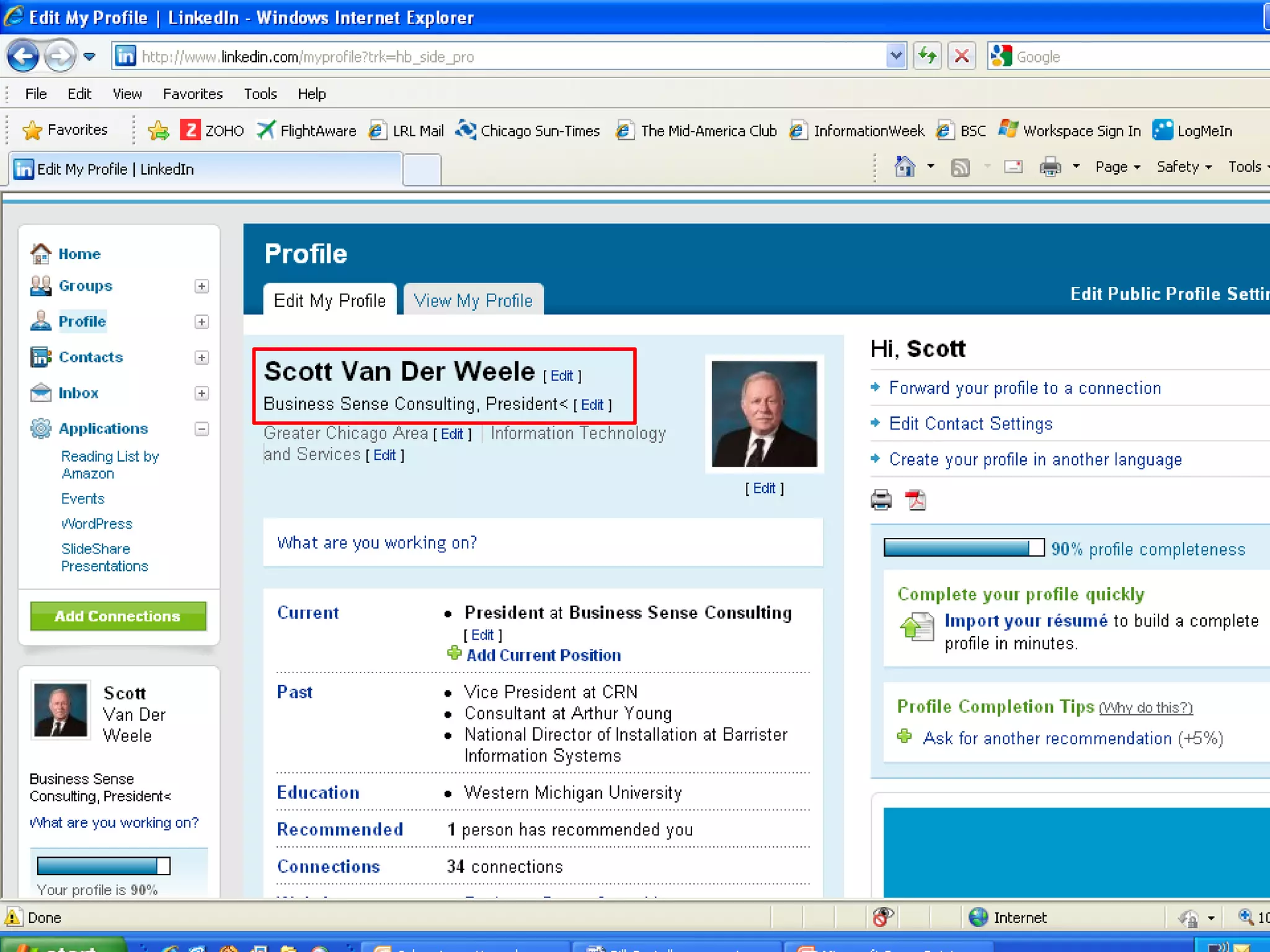
Task: Collapse the Applications sidebar section
Action: (x=202, y=429)
